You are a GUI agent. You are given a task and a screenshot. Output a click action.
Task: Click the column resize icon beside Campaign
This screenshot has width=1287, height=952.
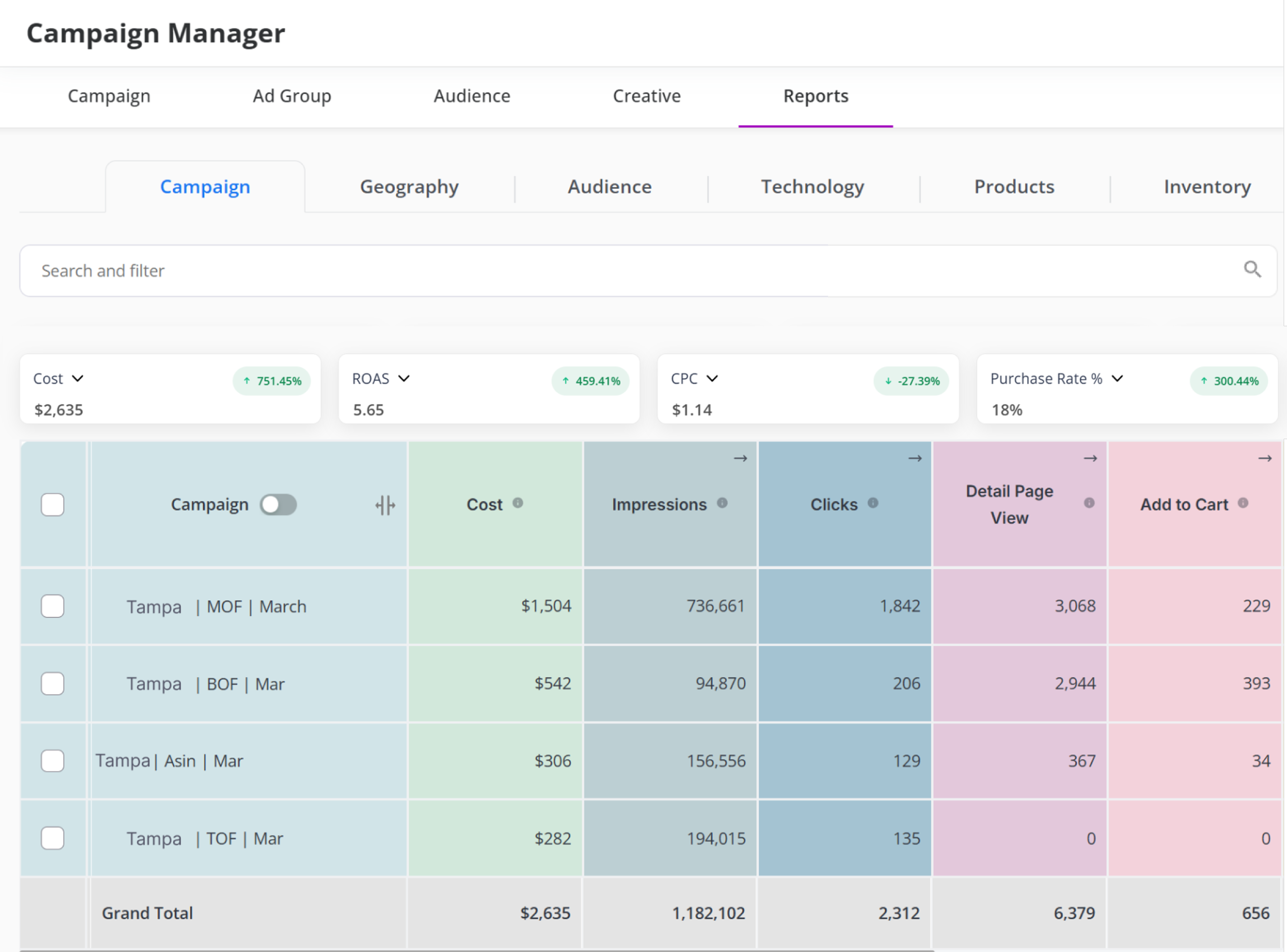click(385, 505)
